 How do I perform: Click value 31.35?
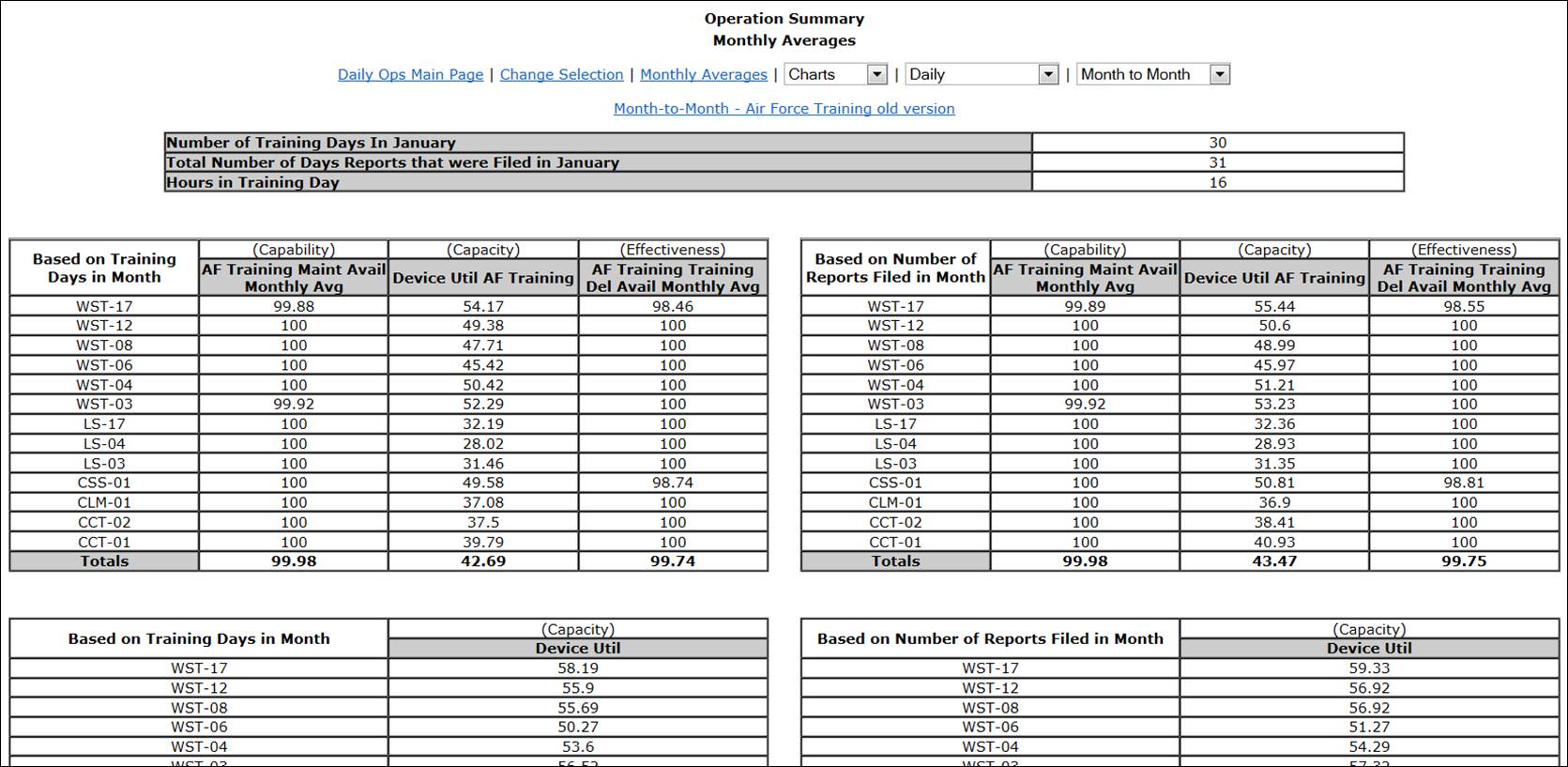pos(1274,464)
